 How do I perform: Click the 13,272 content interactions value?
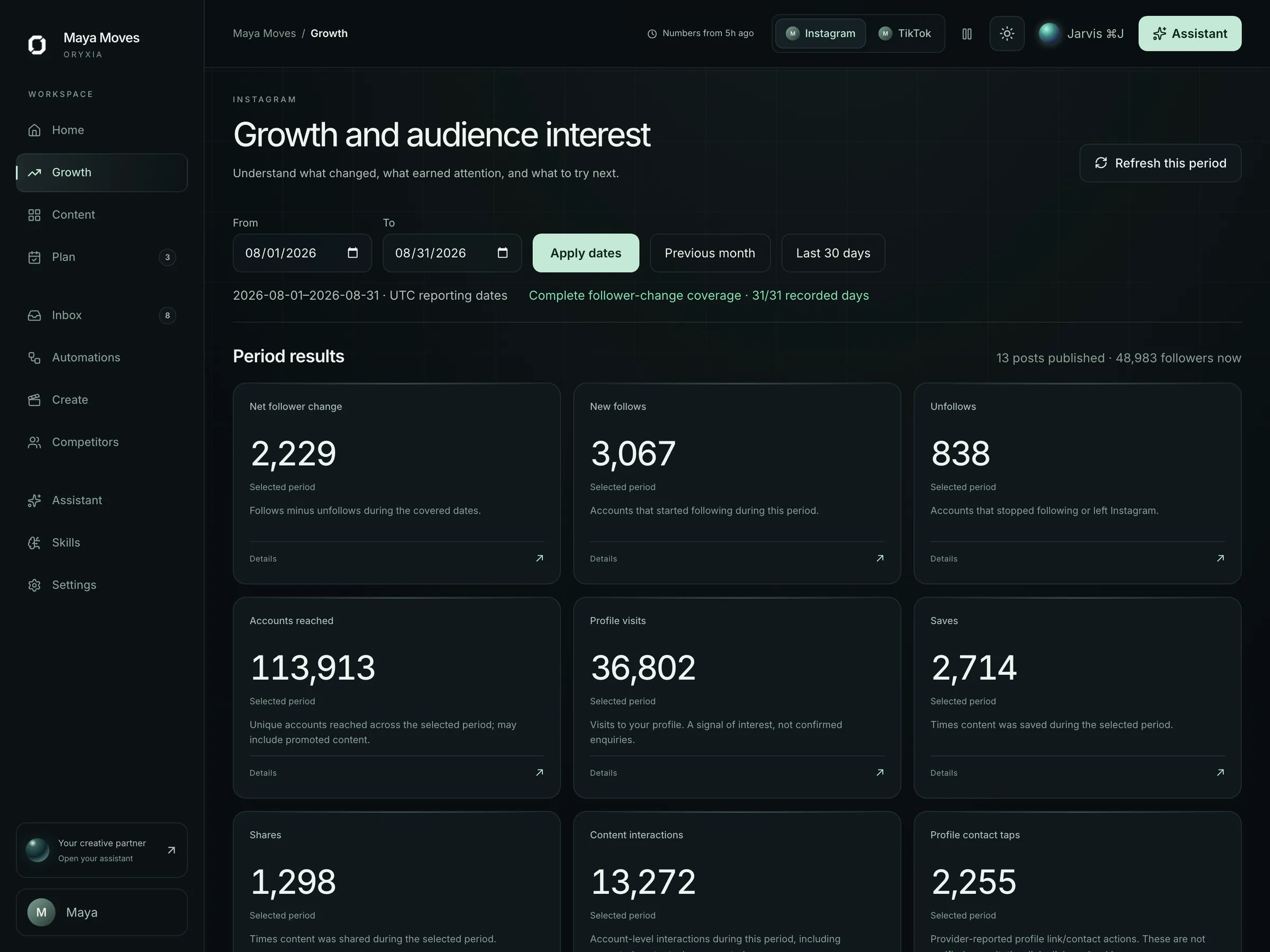[x=643, y=882]
